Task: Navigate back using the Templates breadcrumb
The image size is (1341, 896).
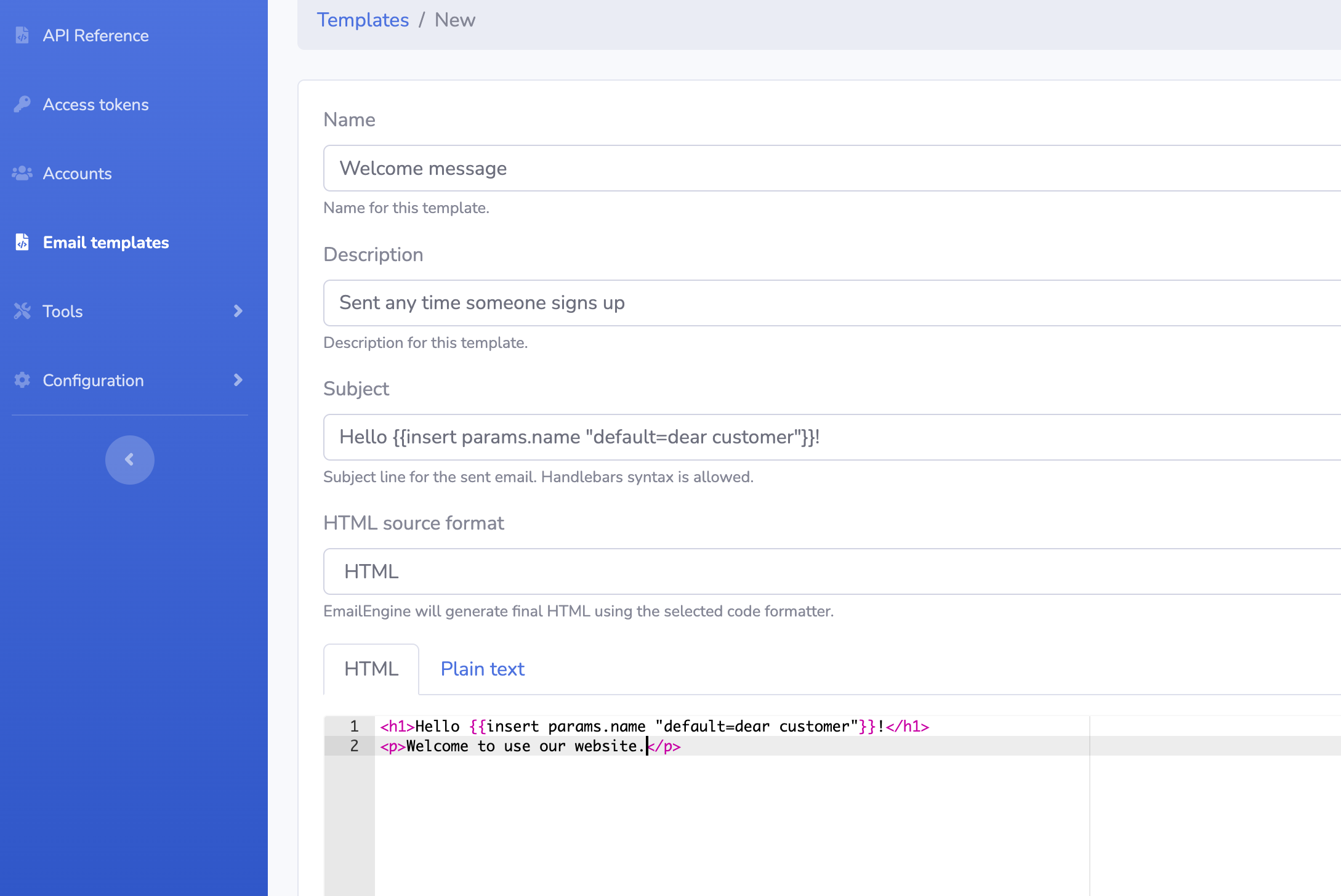Action: tap(363, 20)
